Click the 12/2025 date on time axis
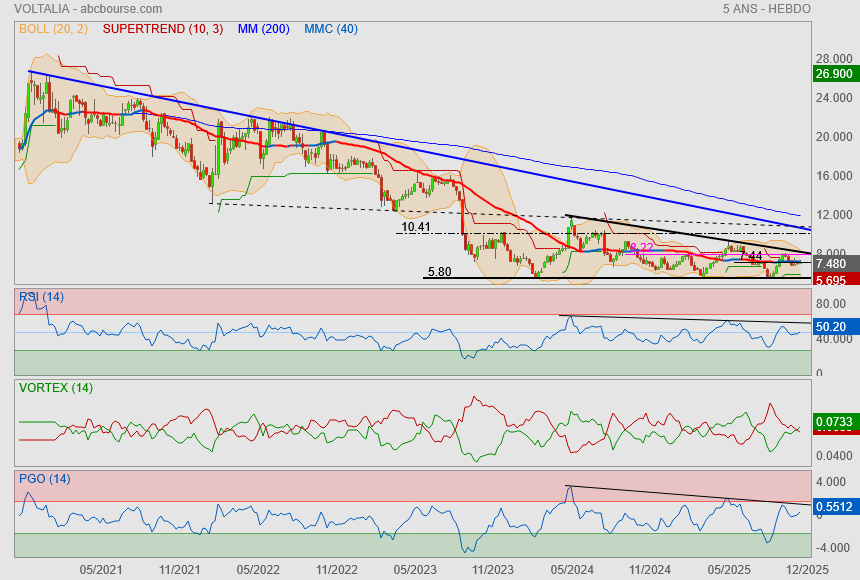The image size is (860, 580). pyautogui.click(x=804, y=569)
